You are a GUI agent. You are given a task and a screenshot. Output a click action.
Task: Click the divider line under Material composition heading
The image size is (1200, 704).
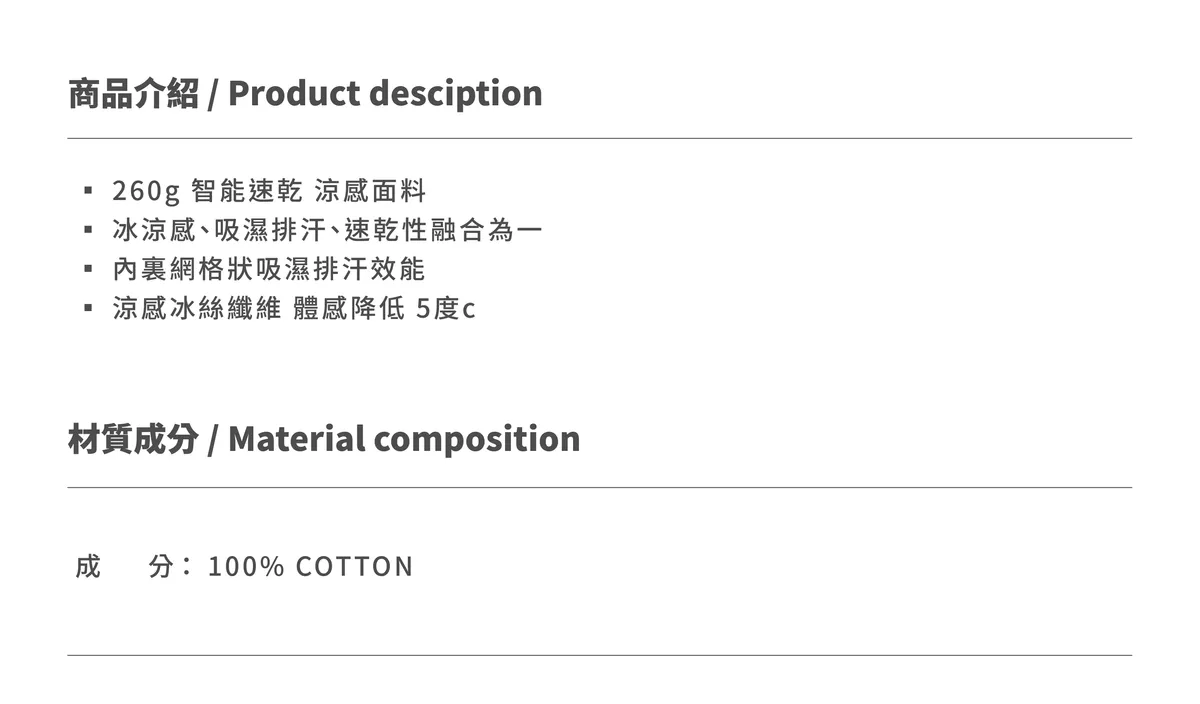600,487
